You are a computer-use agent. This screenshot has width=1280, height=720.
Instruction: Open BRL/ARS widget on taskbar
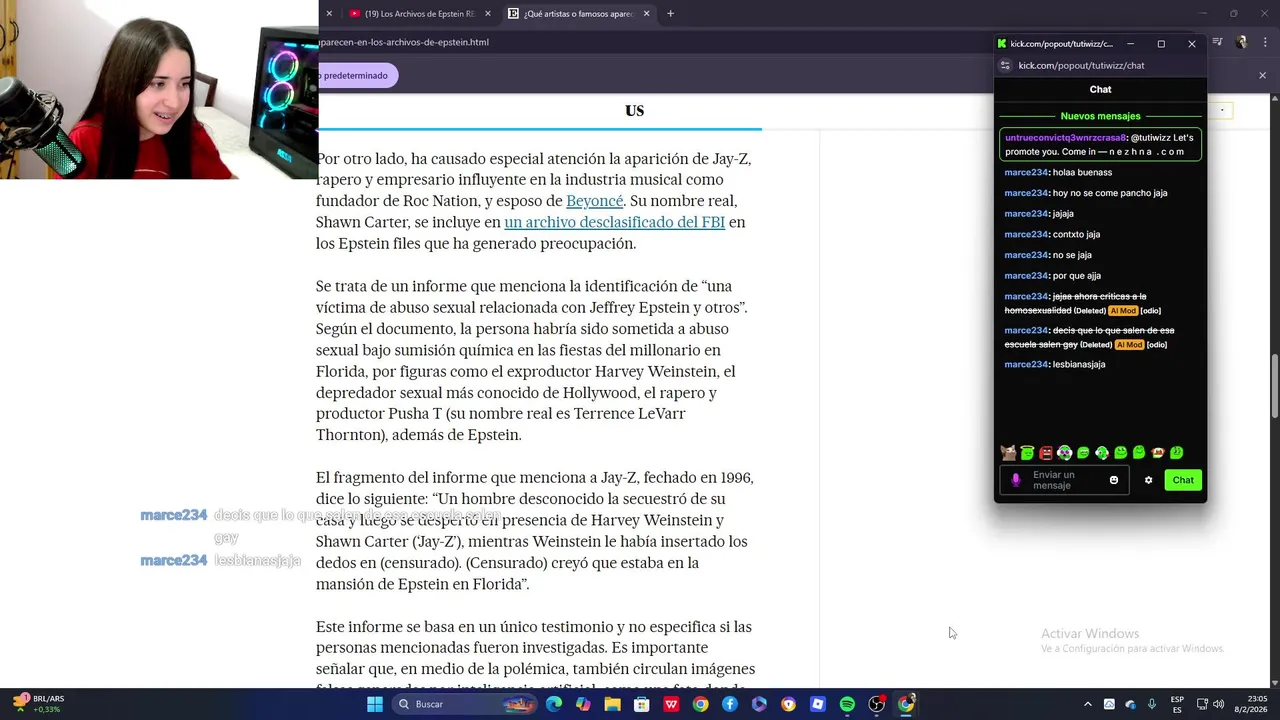(x=36, y=704)
